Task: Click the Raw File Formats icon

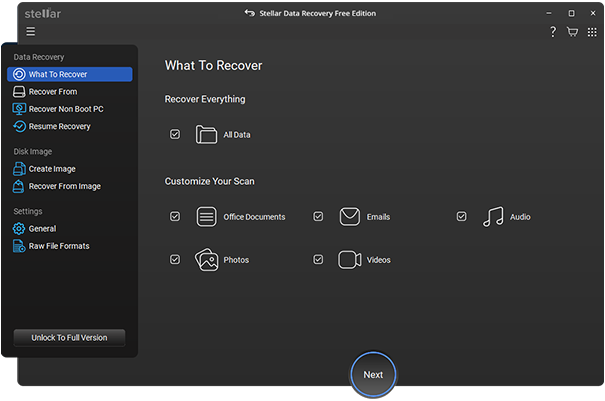Action: click(x=19, y=246)
